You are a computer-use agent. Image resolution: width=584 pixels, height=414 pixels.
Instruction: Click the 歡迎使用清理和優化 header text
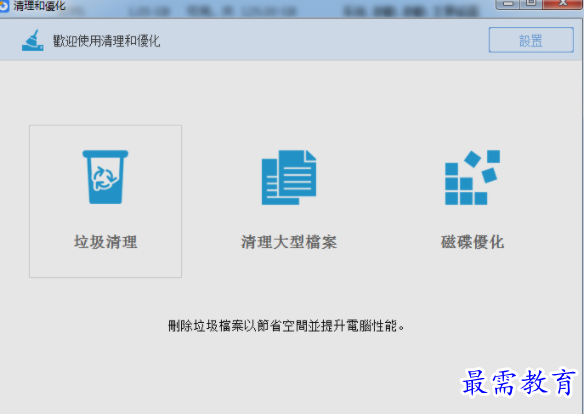tap(107, 41)
